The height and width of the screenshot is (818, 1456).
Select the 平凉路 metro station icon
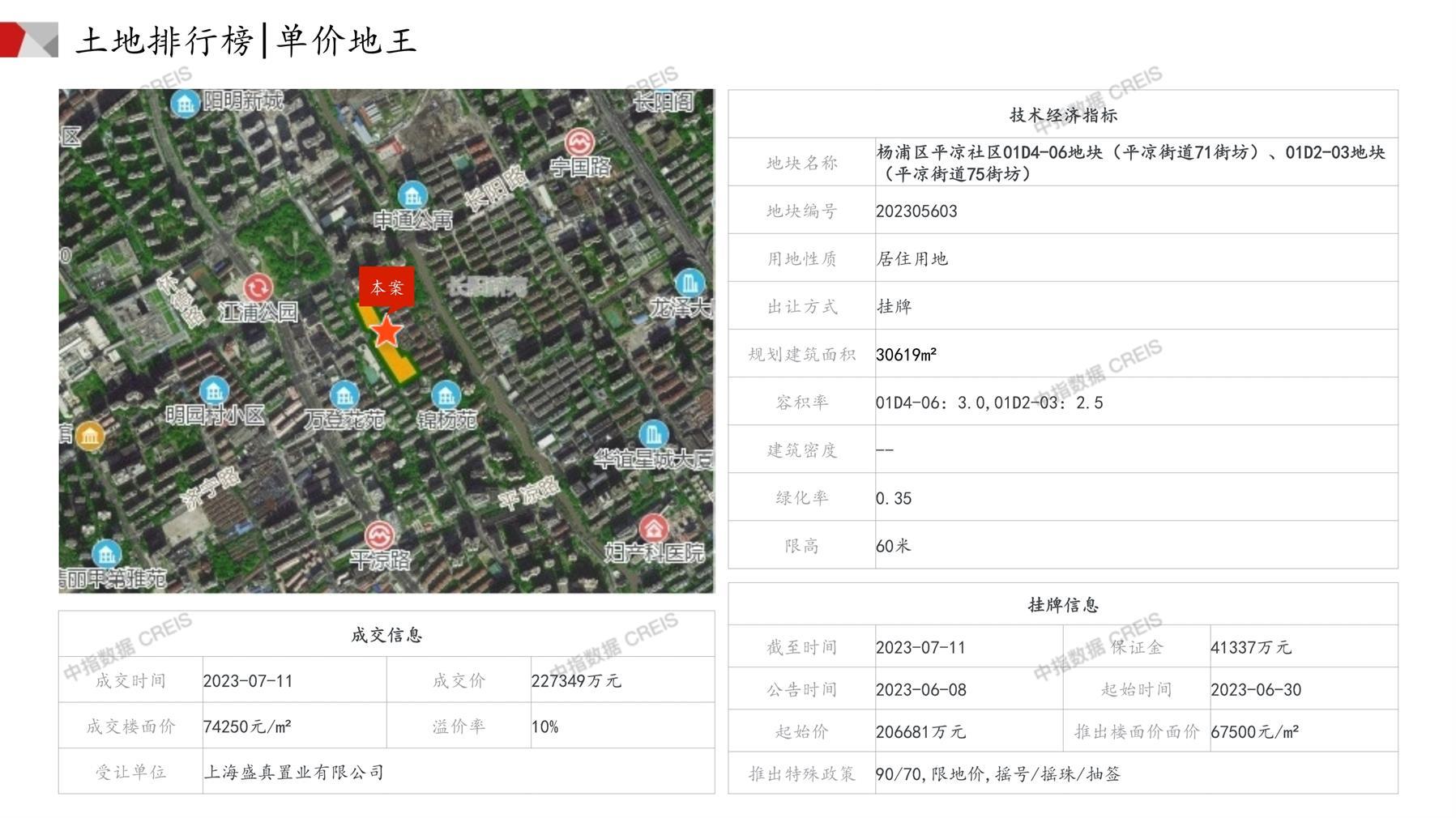[379, 535]
